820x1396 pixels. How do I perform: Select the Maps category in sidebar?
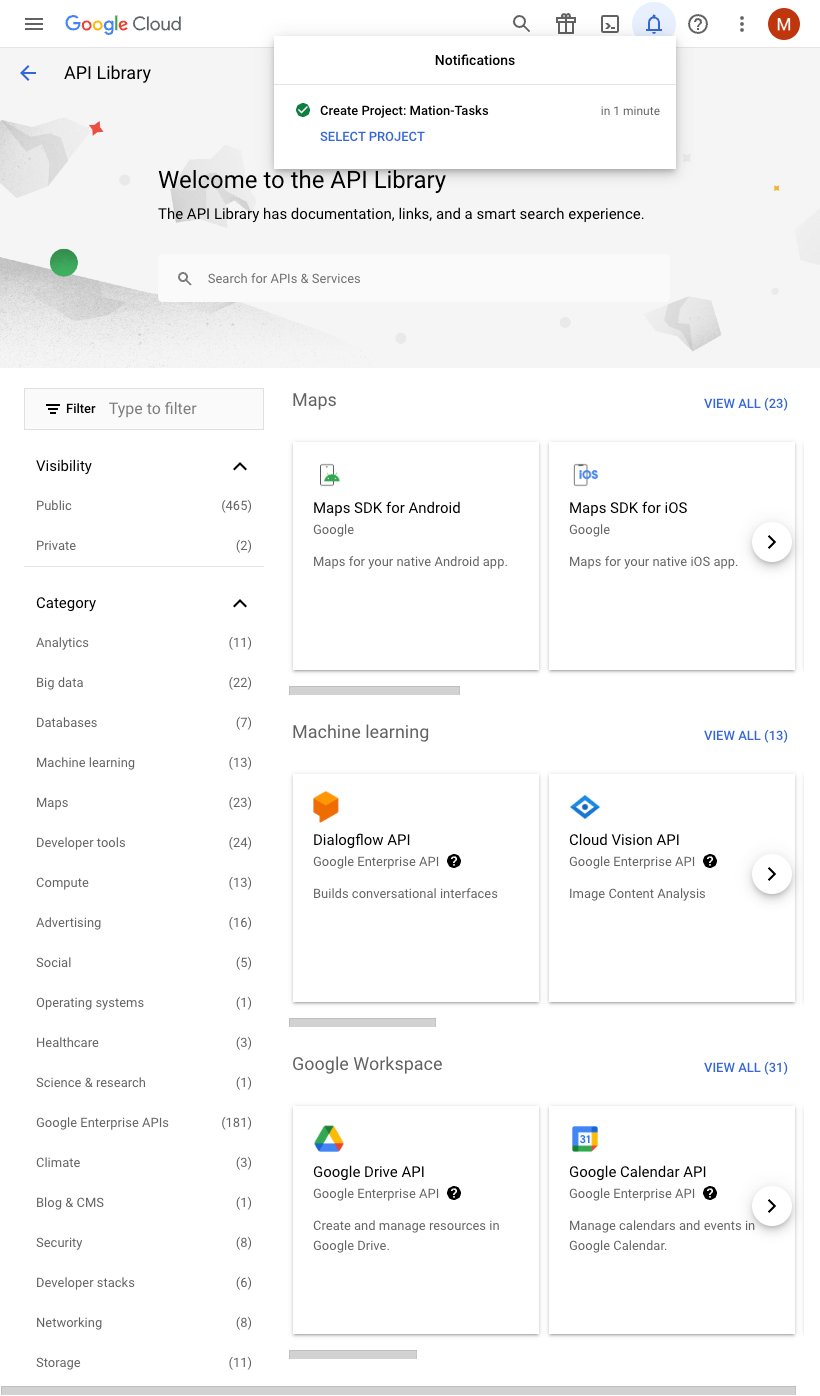click(144, 803)
